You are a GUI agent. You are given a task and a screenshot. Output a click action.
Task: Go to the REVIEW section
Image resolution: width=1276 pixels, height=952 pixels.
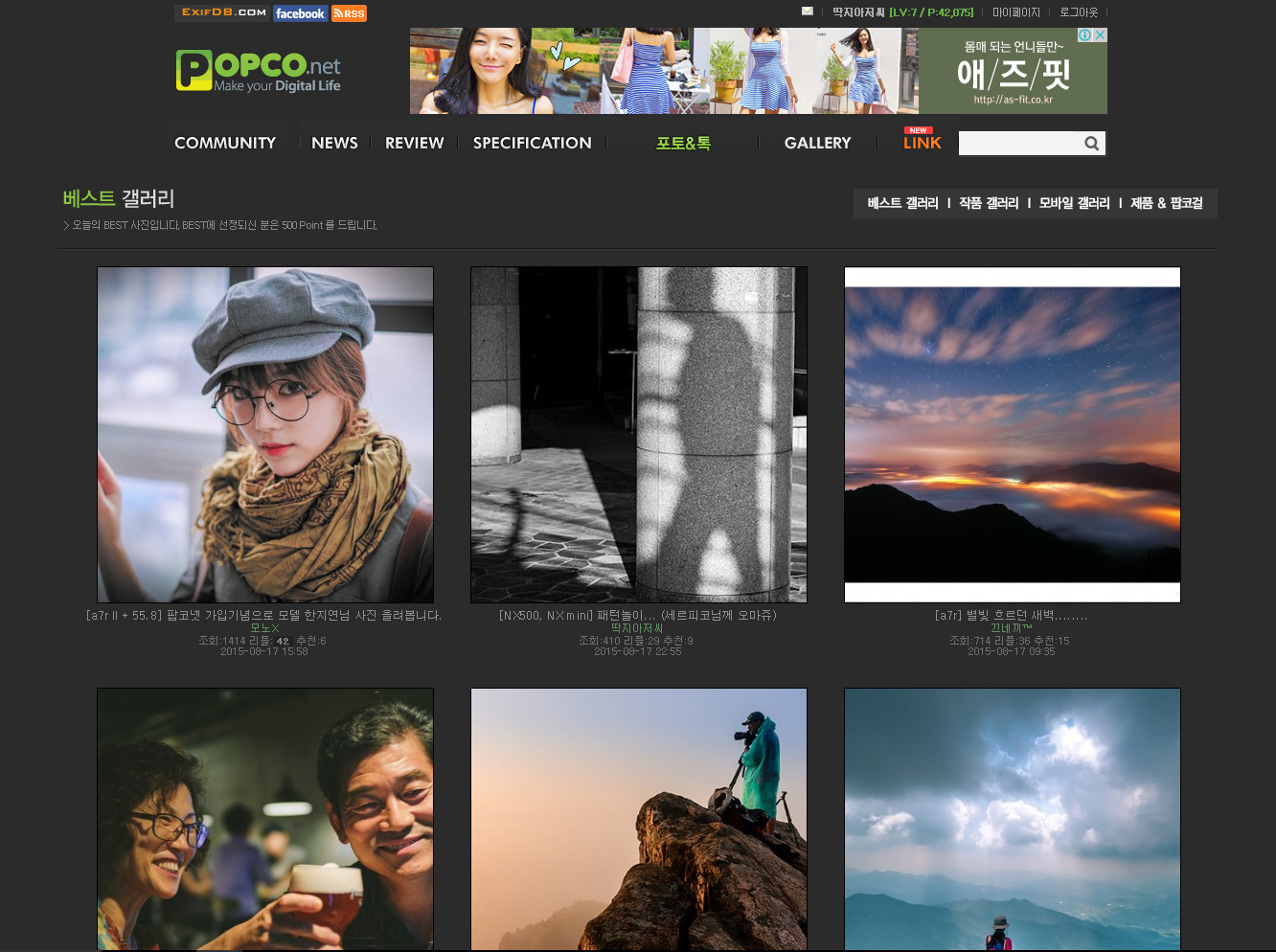(414, 143)
